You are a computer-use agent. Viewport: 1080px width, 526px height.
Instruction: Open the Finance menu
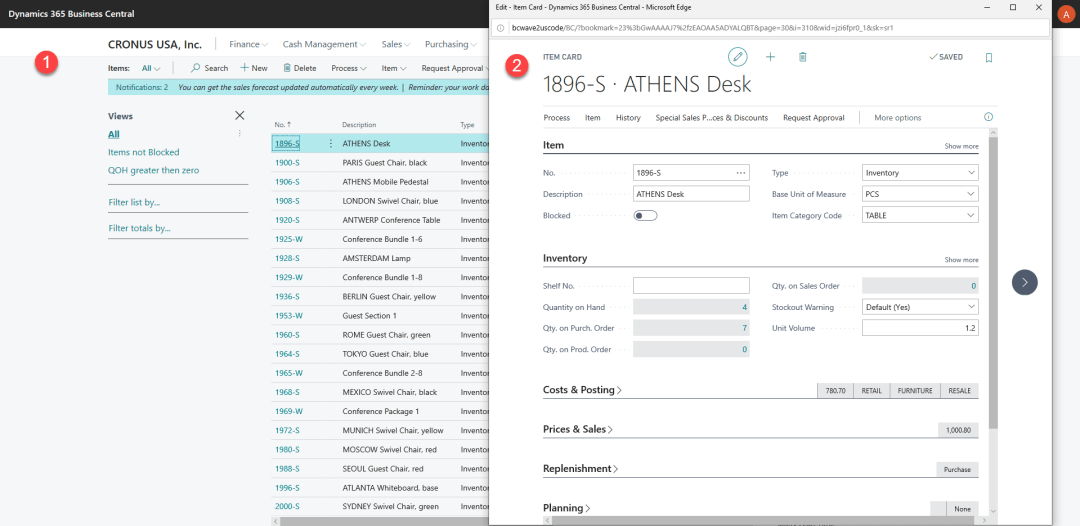pyautogui.click(x=249, y=44)
